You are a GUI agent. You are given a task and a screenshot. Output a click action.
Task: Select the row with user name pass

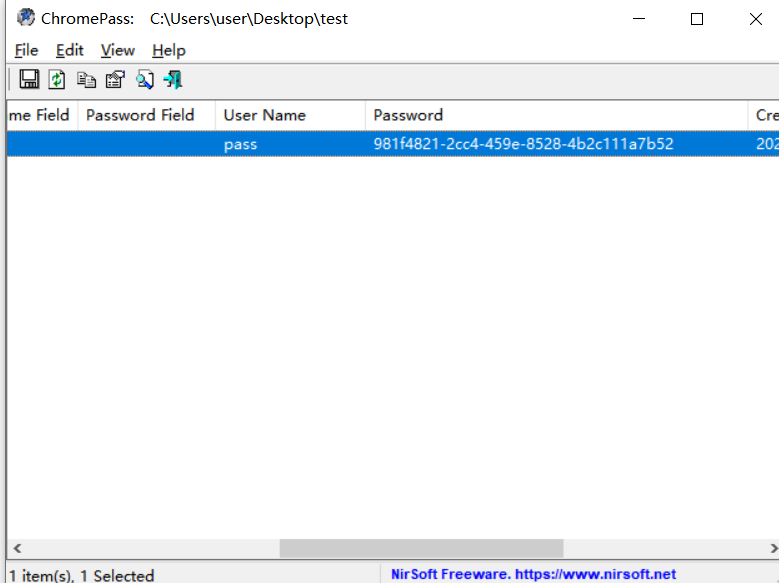point(241,144)
